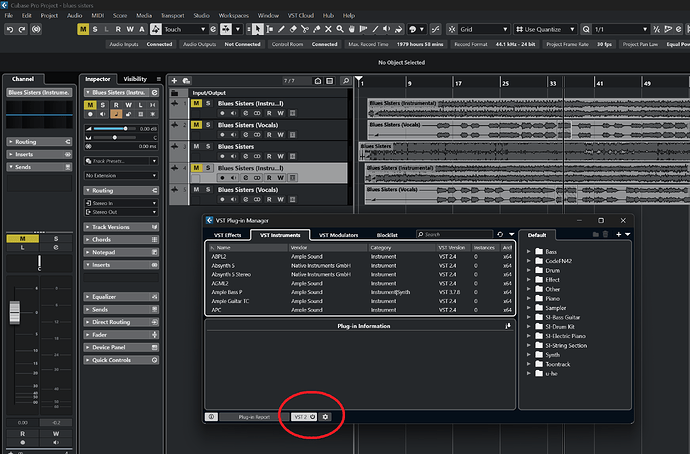Viewport: 690px width, 454px height.
Task: Switch to the VST Modulators tab
Action: tap(338, 235)
